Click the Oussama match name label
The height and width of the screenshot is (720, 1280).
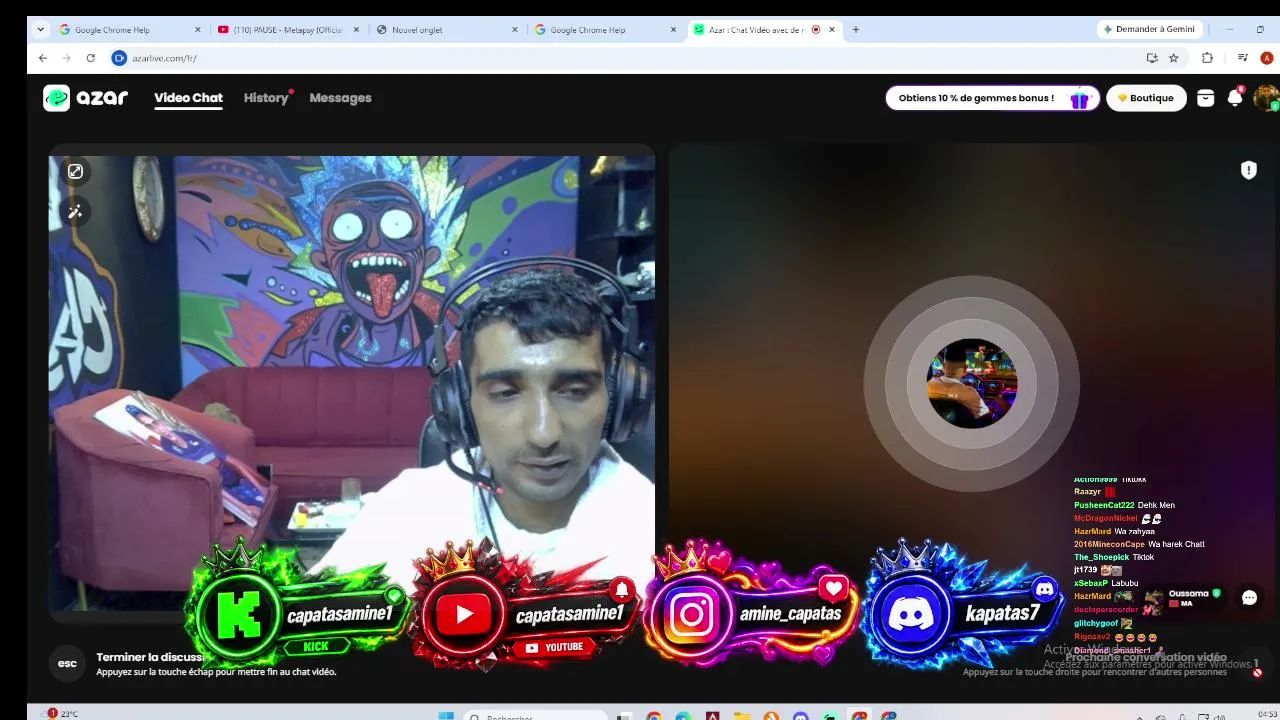[x=1189, y=593]
